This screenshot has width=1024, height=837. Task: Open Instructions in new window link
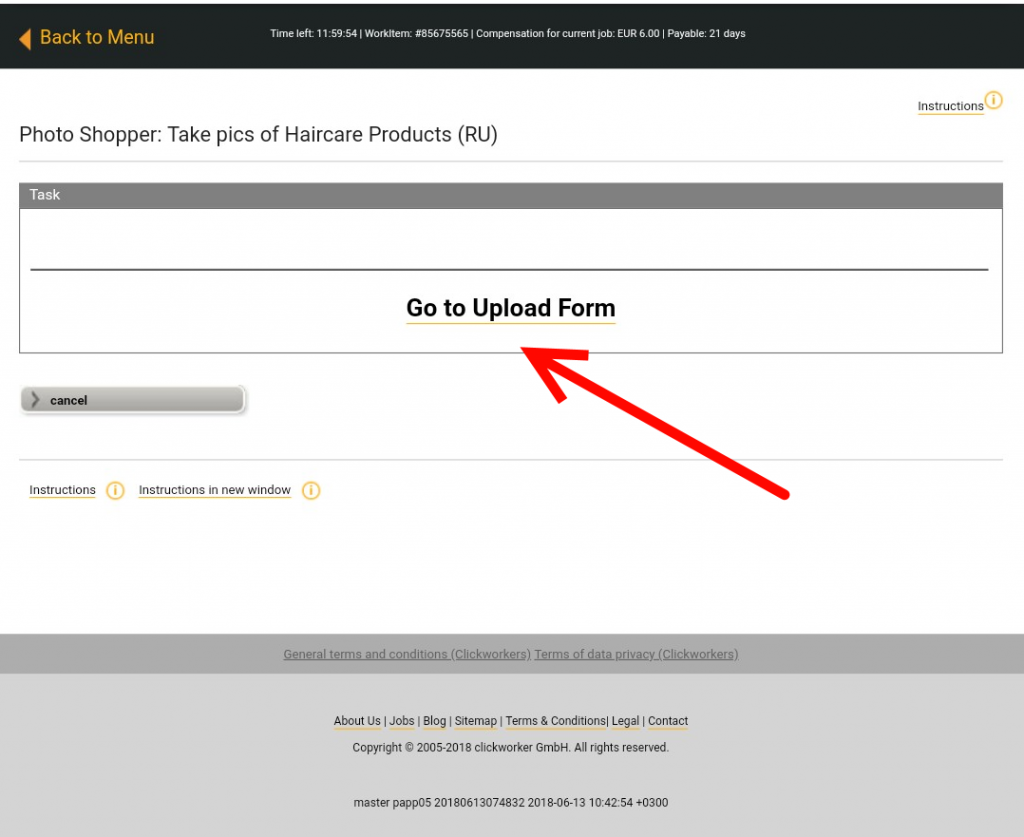click(214, 490)
